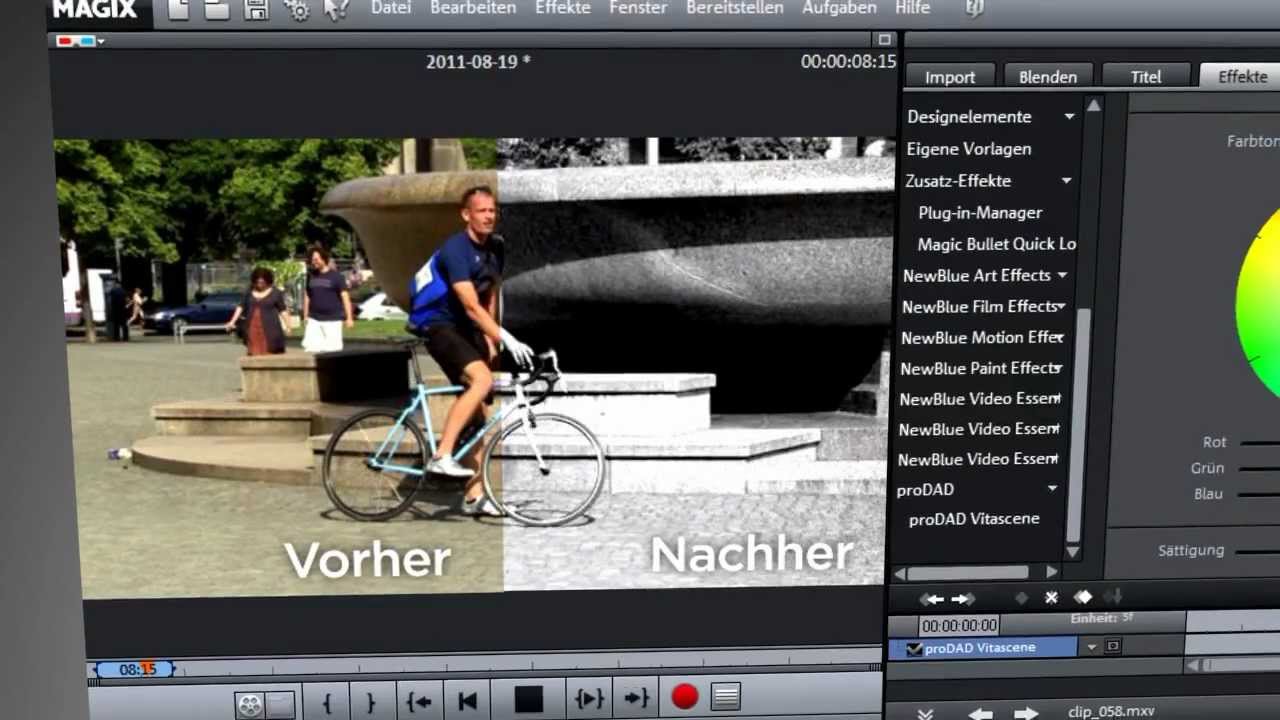The width and height of the screenshot is (1280, 720).
Task: Switch to the Blenden tab
Action: 1048,77
